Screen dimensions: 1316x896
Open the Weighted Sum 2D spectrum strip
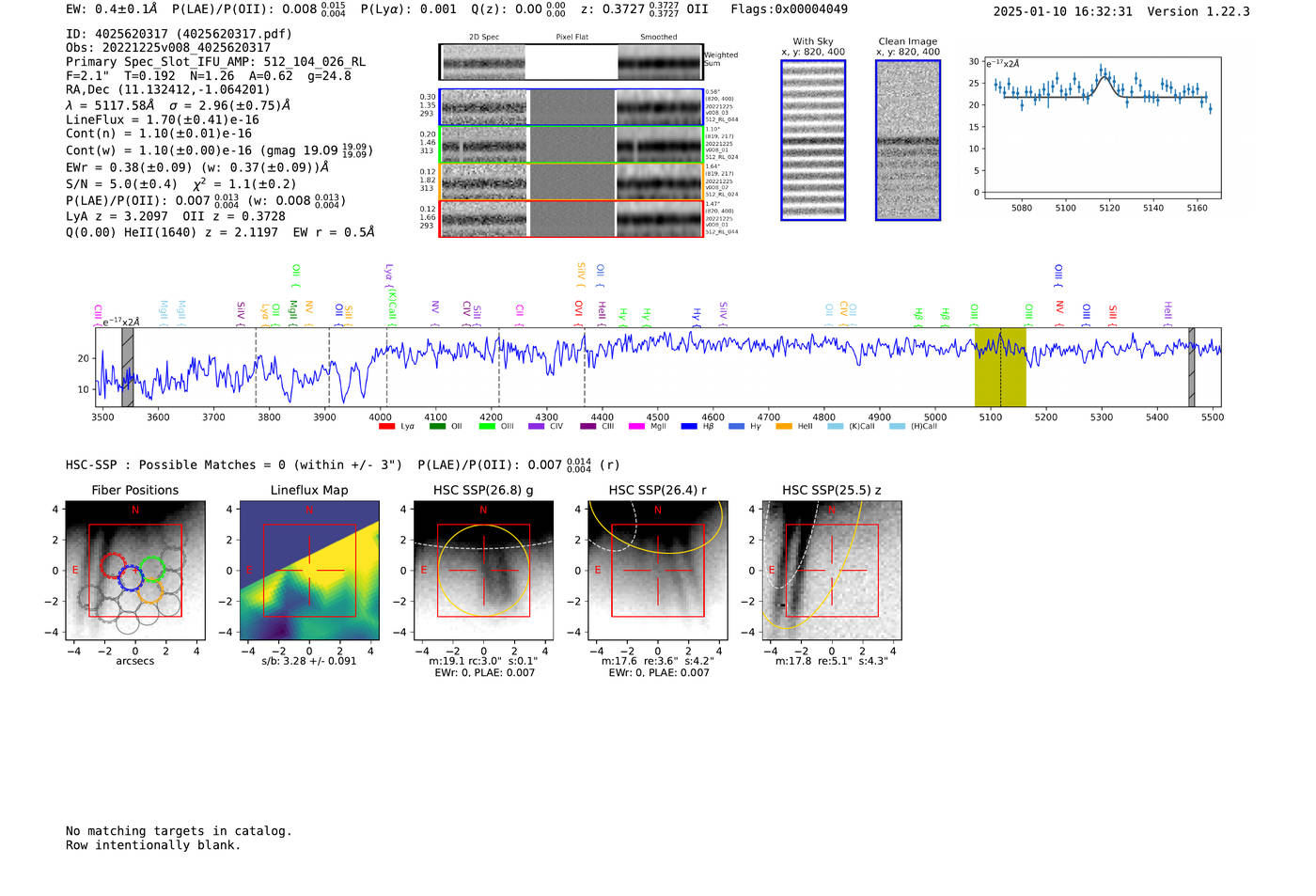[x=572, y=62]
